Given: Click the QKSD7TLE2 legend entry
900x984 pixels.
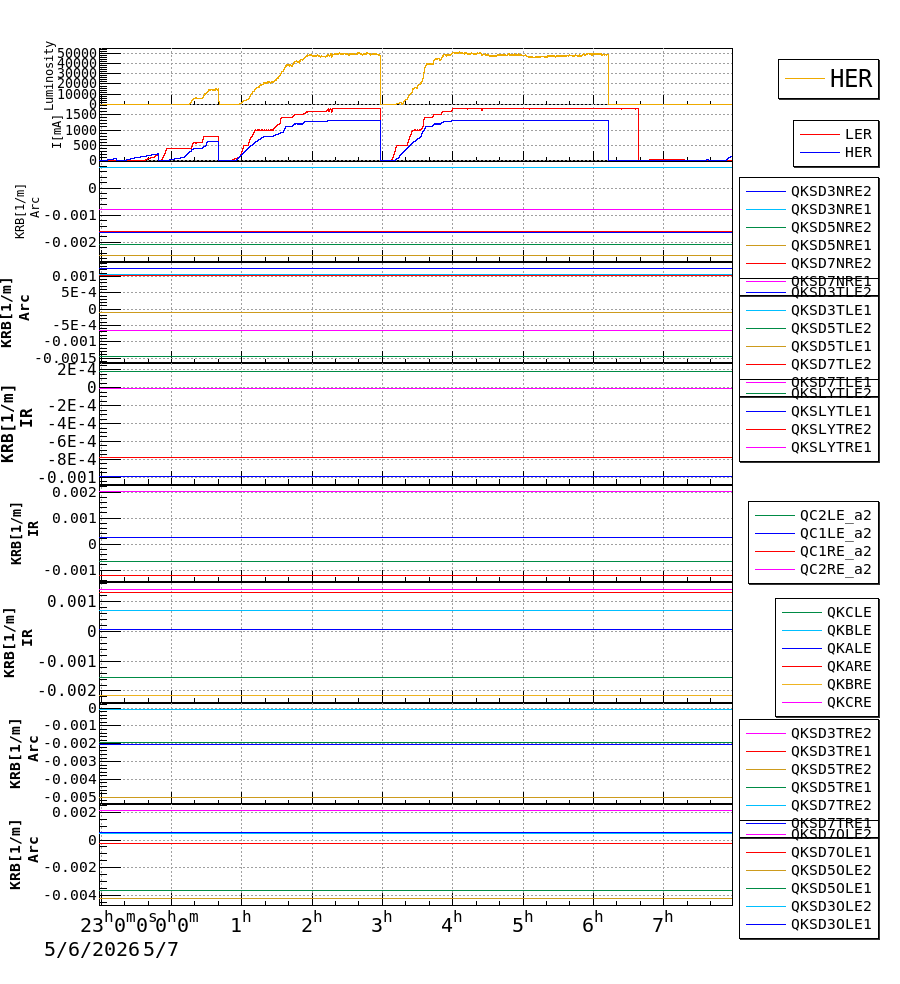Looking at the screenshot, I should (x=808, y=365).
